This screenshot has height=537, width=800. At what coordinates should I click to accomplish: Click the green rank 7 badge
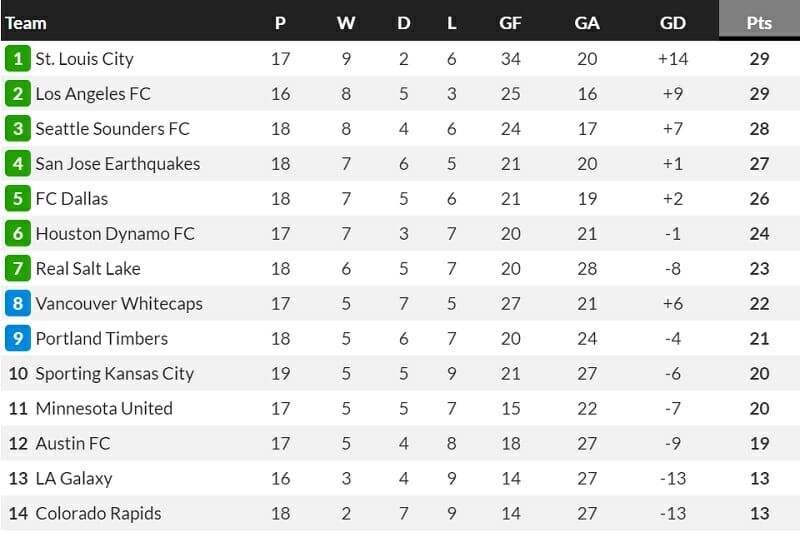point(17,269)
